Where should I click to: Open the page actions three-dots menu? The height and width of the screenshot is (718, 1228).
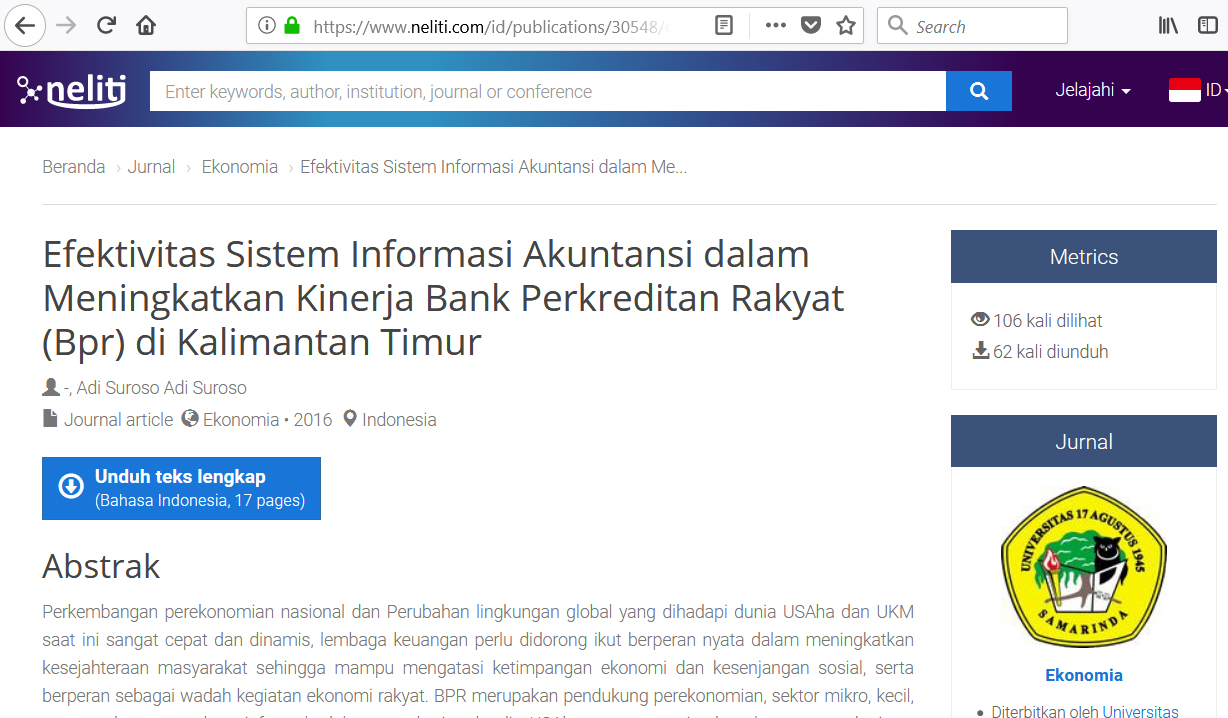coord(775,26)
